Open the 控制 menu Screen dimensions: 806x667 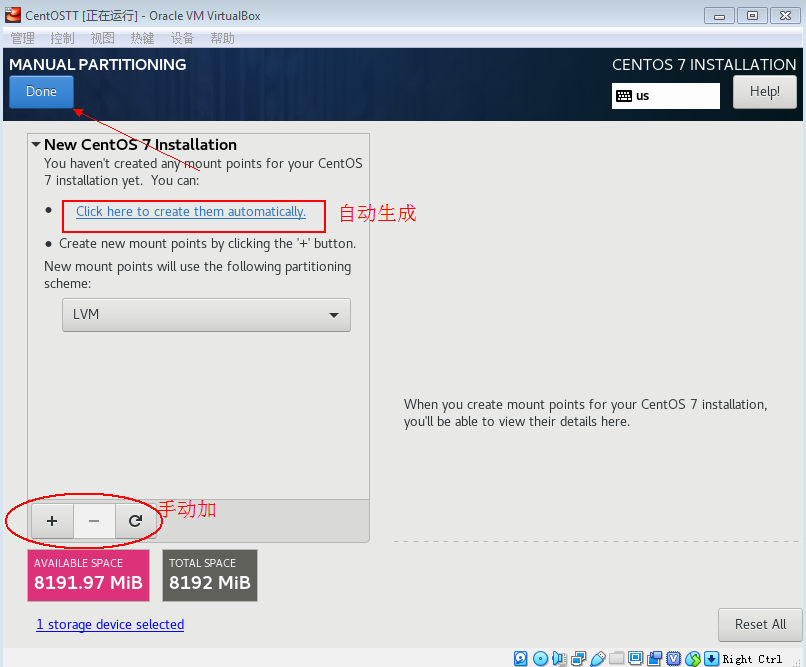point(63,39)
